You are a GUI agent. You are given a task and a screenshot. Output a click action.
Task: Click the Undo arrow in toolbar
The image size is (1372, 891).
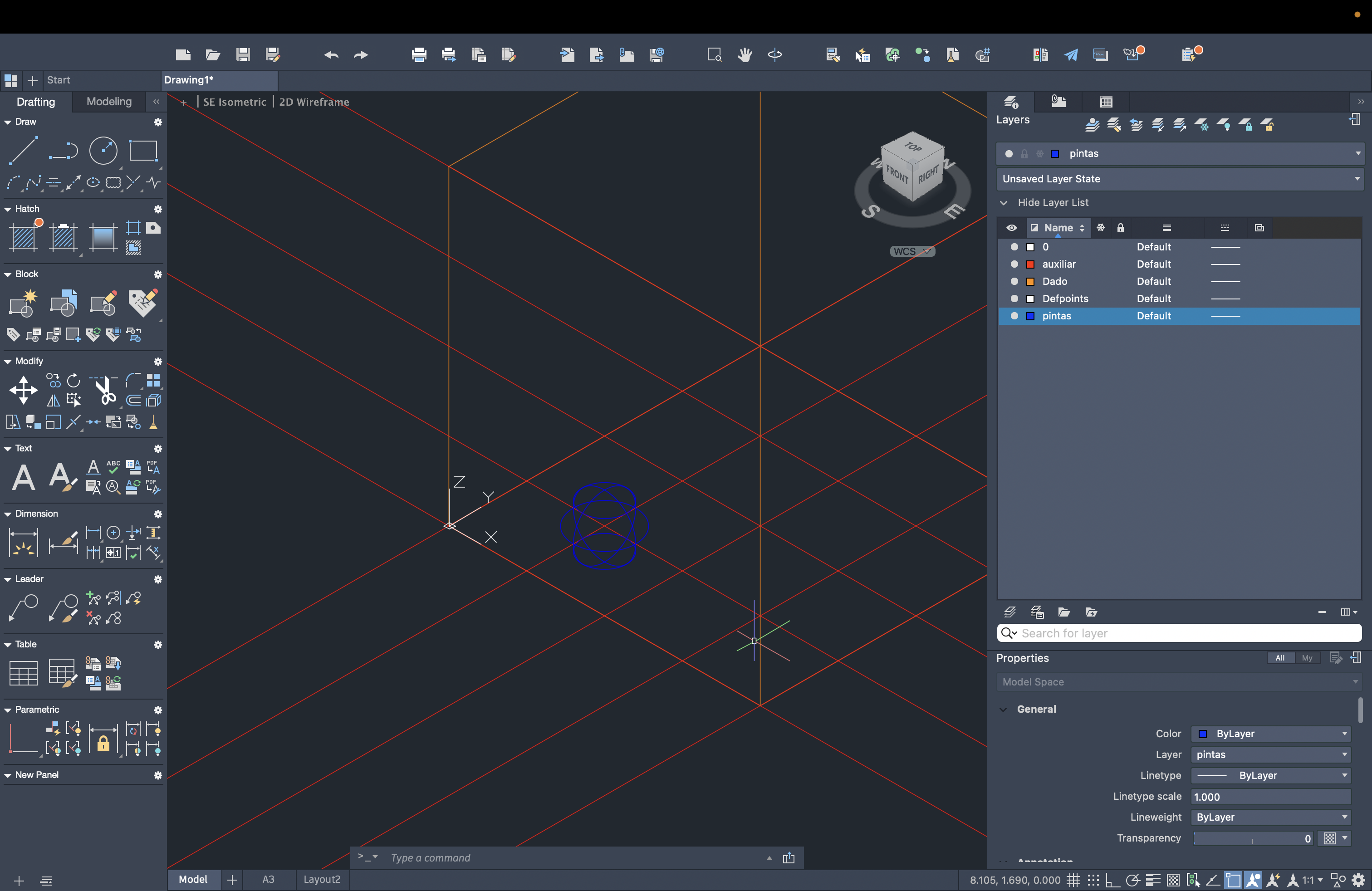[x=331, y=55]
